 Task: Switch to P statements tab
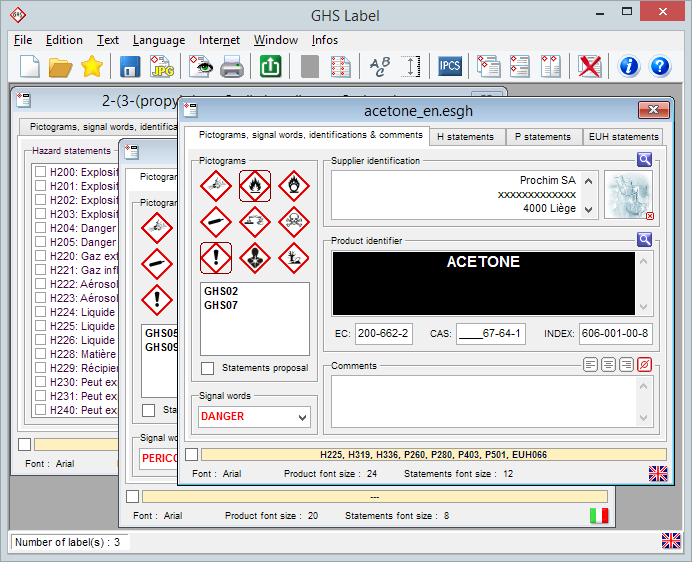(543, 137)
